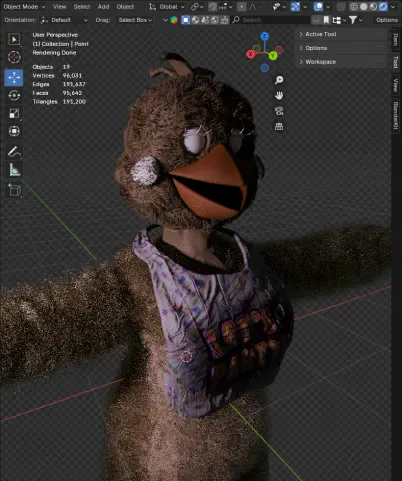Open the Global transform orientation dropdown
Viewport: 402px width, 481px height.
[166, 7]
